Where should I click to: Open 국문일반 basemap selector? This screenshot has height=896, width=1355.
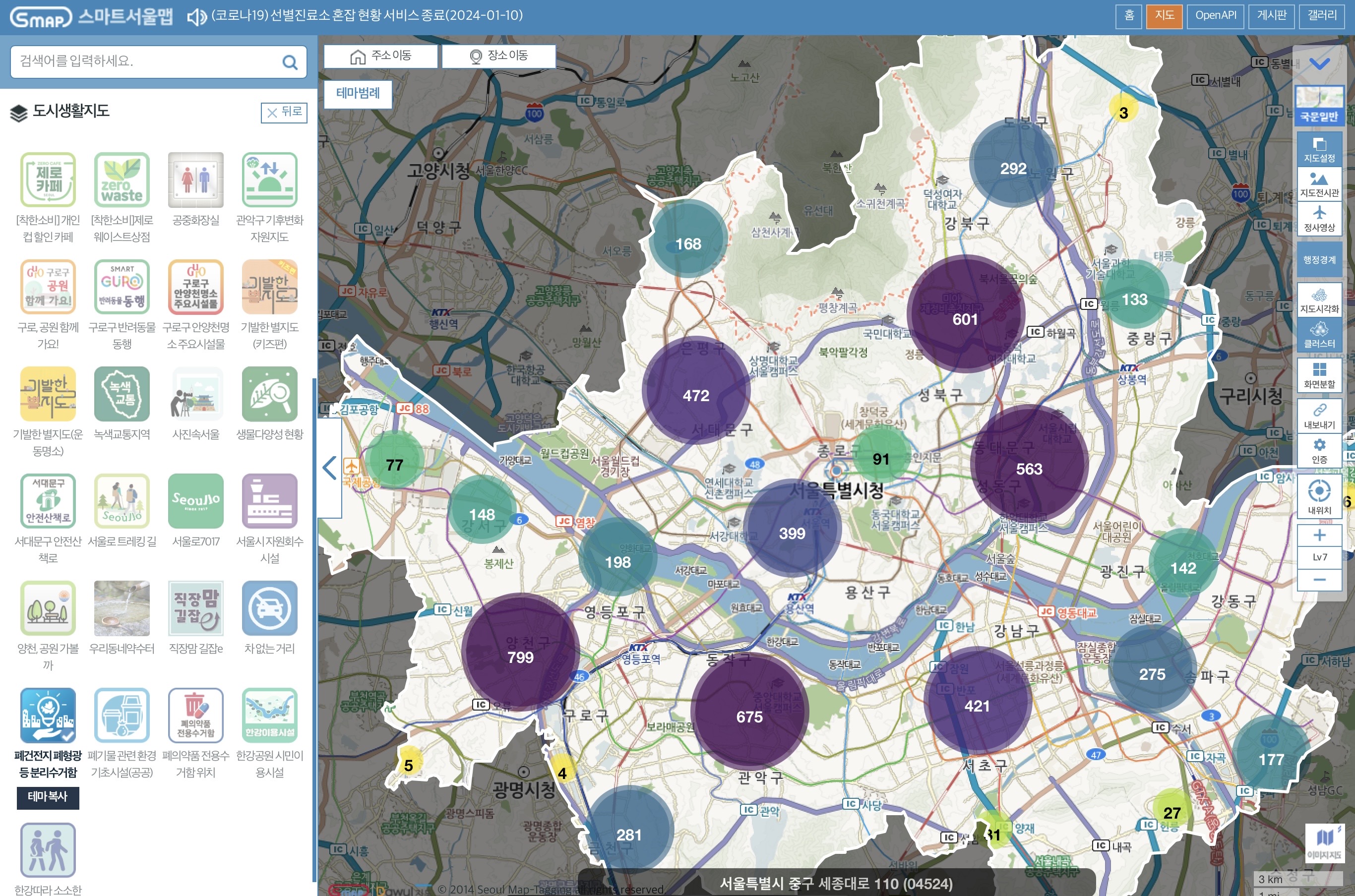1319,105
